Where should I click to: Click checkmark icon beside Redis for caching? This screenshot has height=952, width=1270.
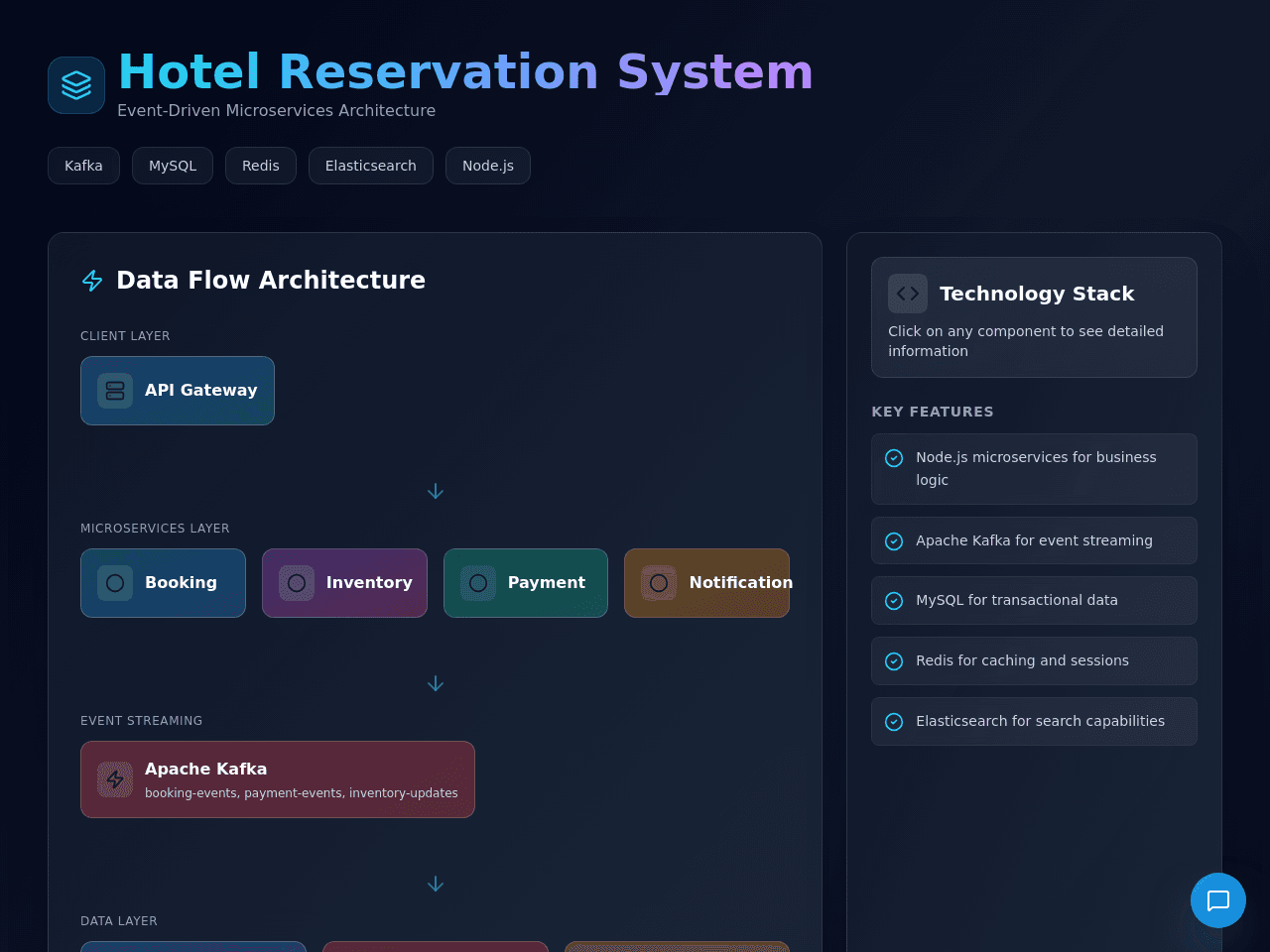point(894,661)
